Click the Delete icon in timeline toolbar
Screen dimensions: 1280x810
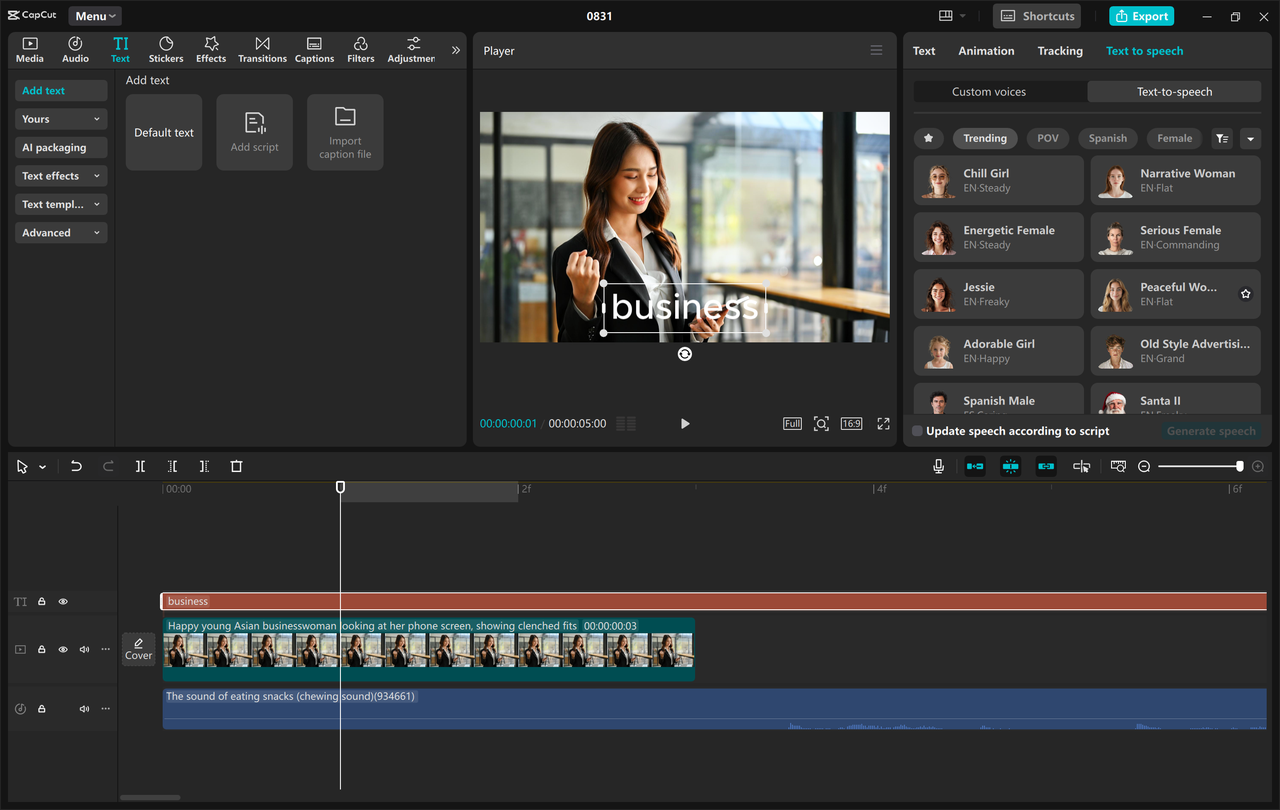[x=236, y=466]
